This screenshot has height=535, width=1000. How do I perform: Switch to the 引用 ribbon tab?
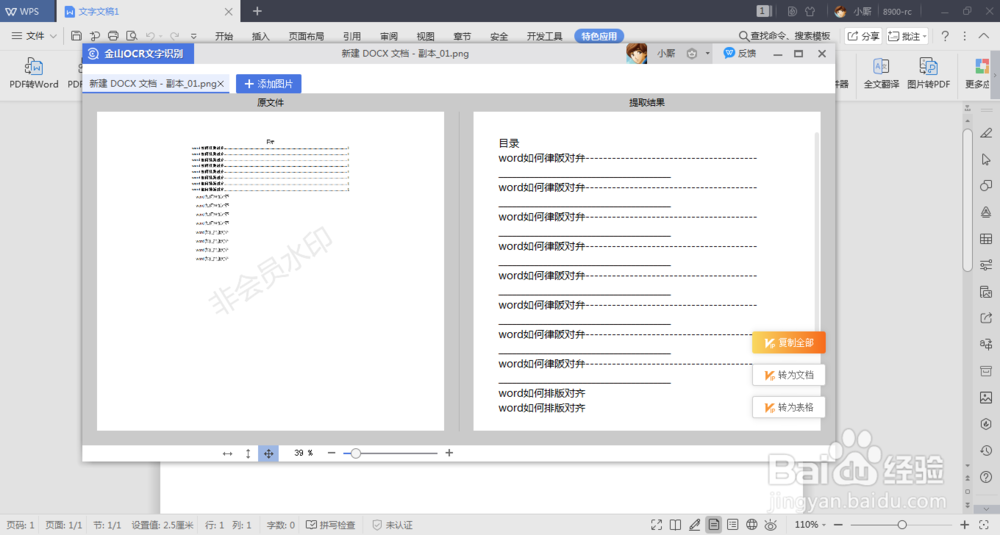coord(351,36)
